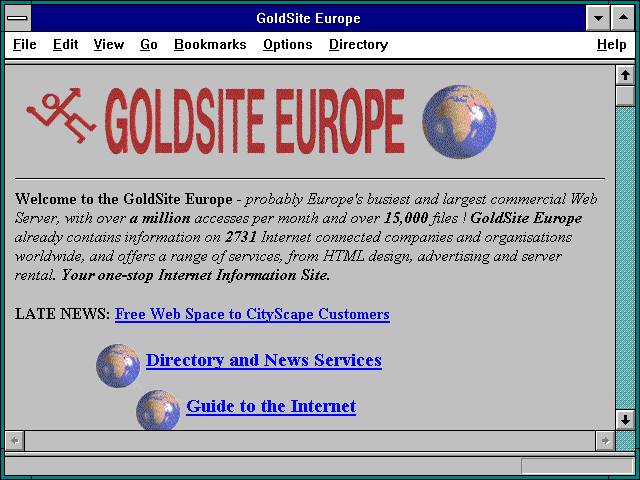Open the Options menu
The width and height of the screenshot is (640, 480).
(x=288, y=44)
